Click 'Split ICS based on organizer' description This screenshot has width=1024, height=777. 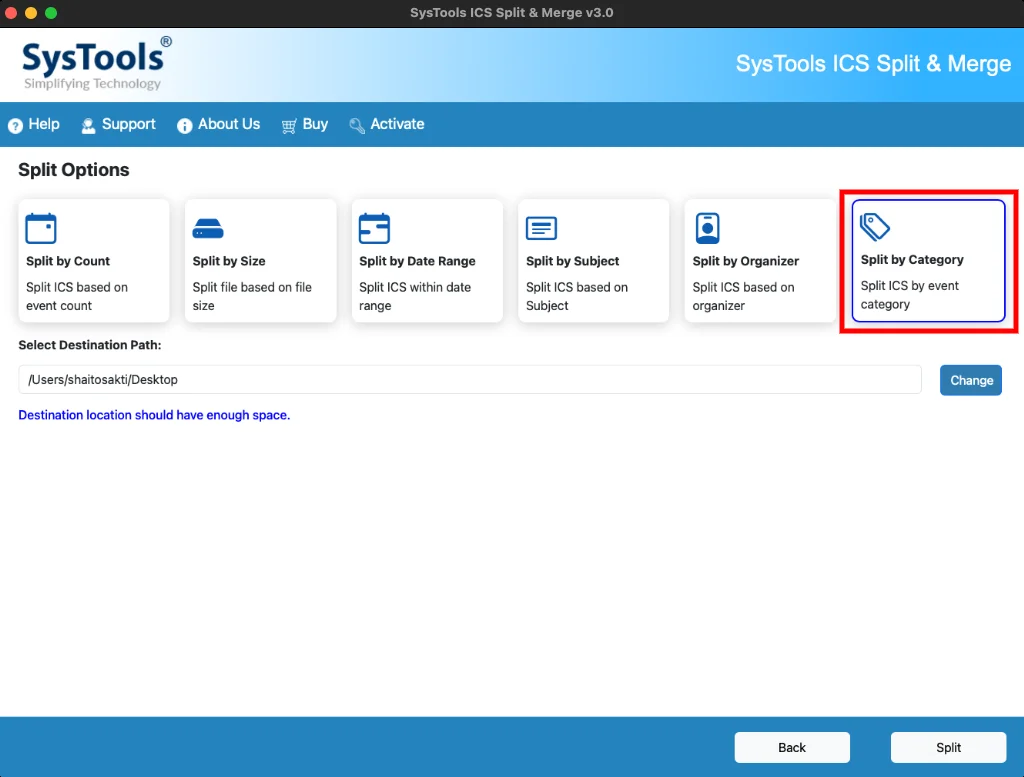[743, 296]
